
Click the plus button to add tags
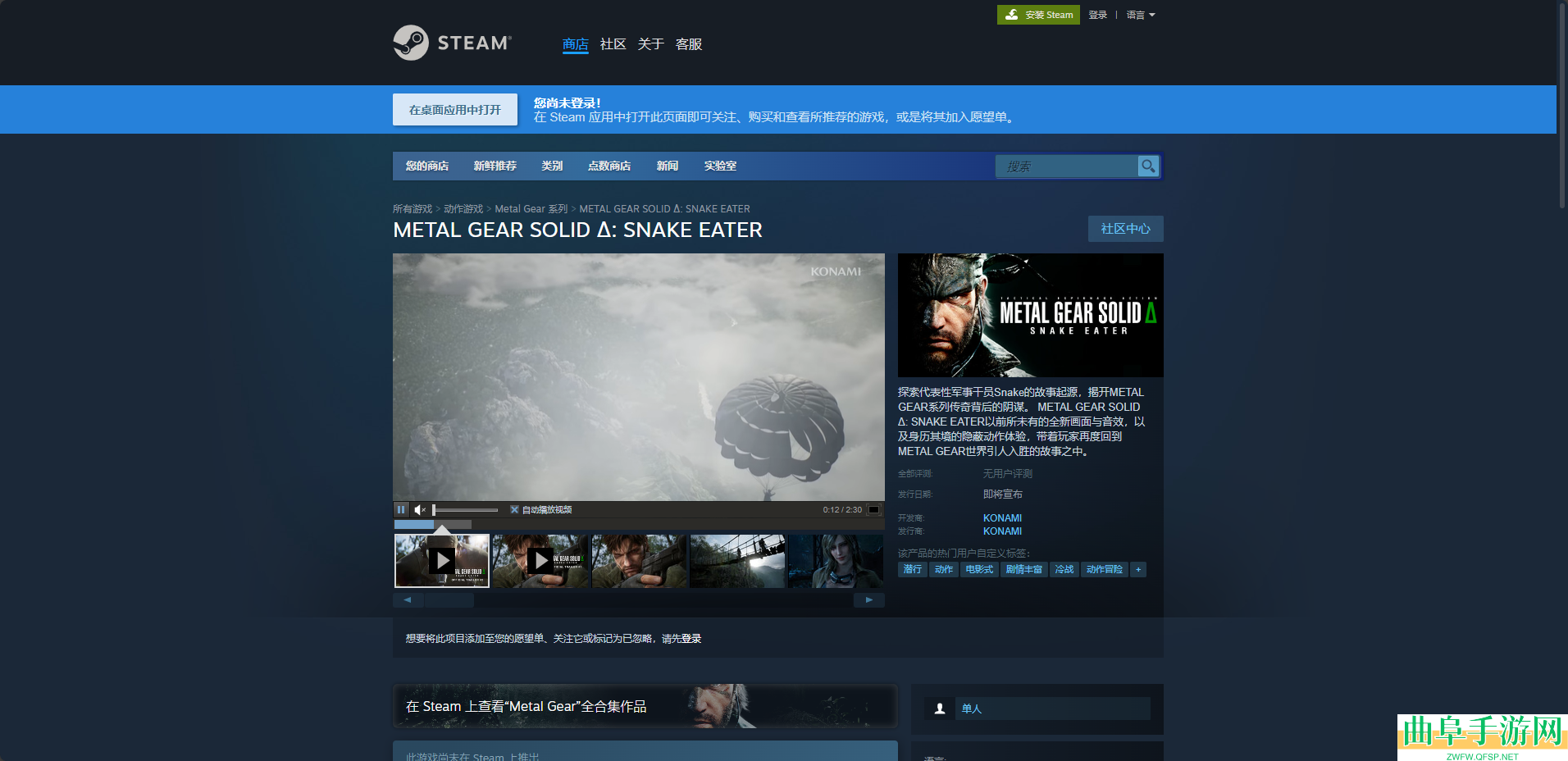[1138, 569]
